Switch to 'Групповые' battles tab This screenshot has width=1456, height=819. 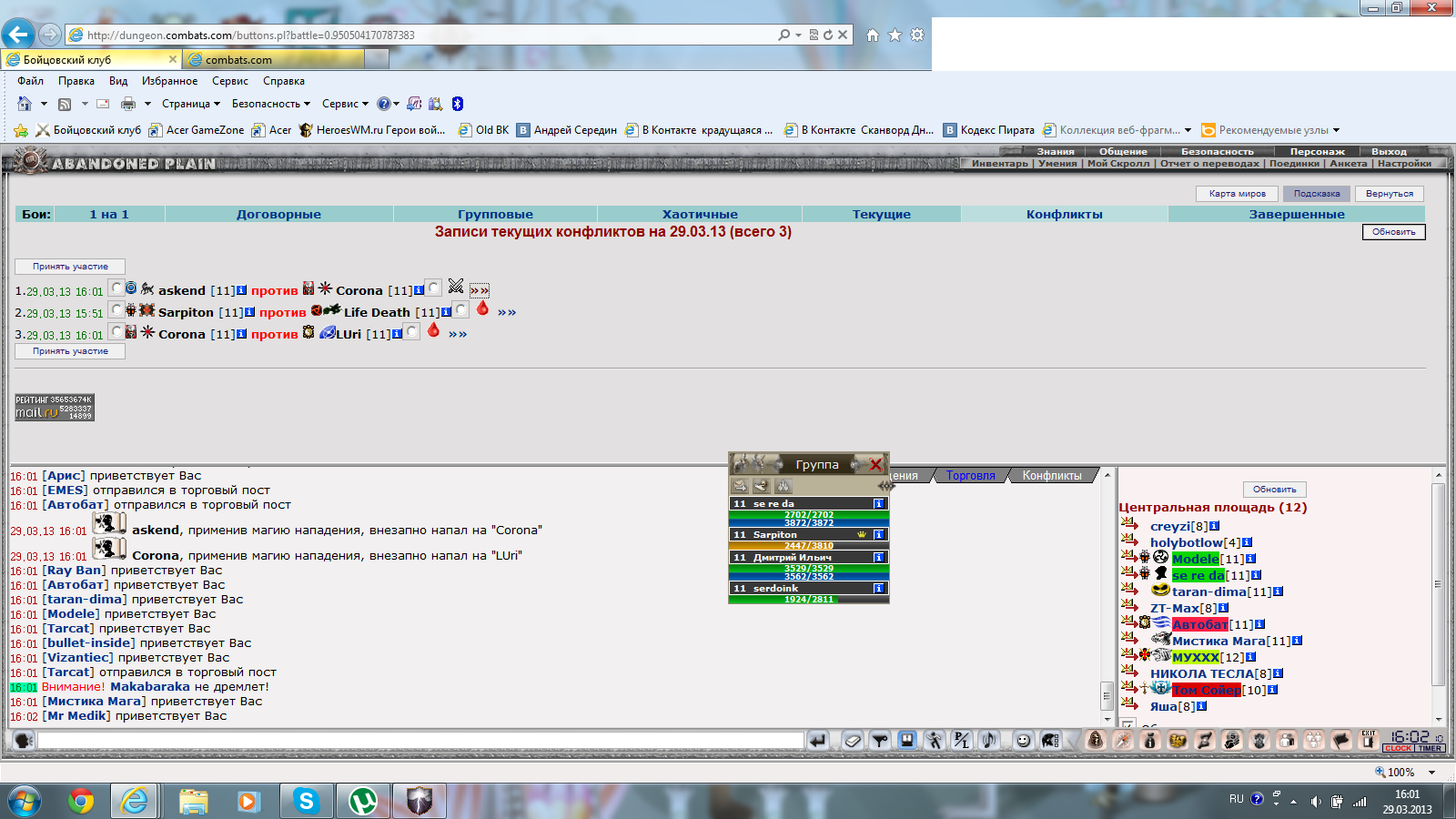click(495, 215)
